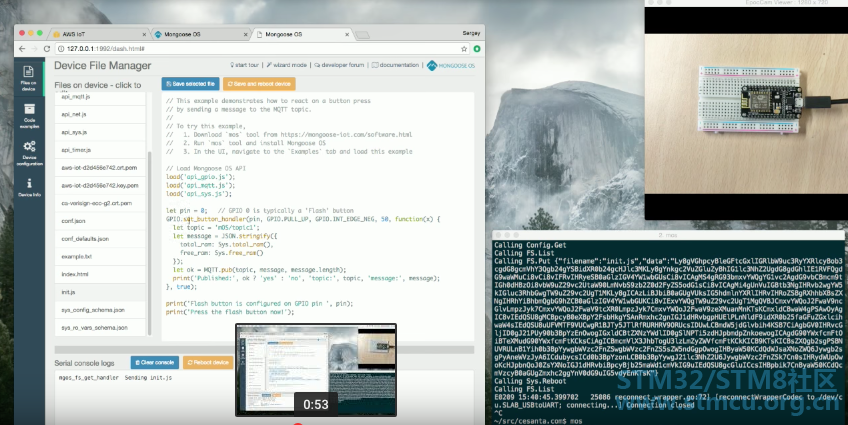This screenshot has width=848, height=425.
Task: Click Save selected file button
Action: point(190,84)
